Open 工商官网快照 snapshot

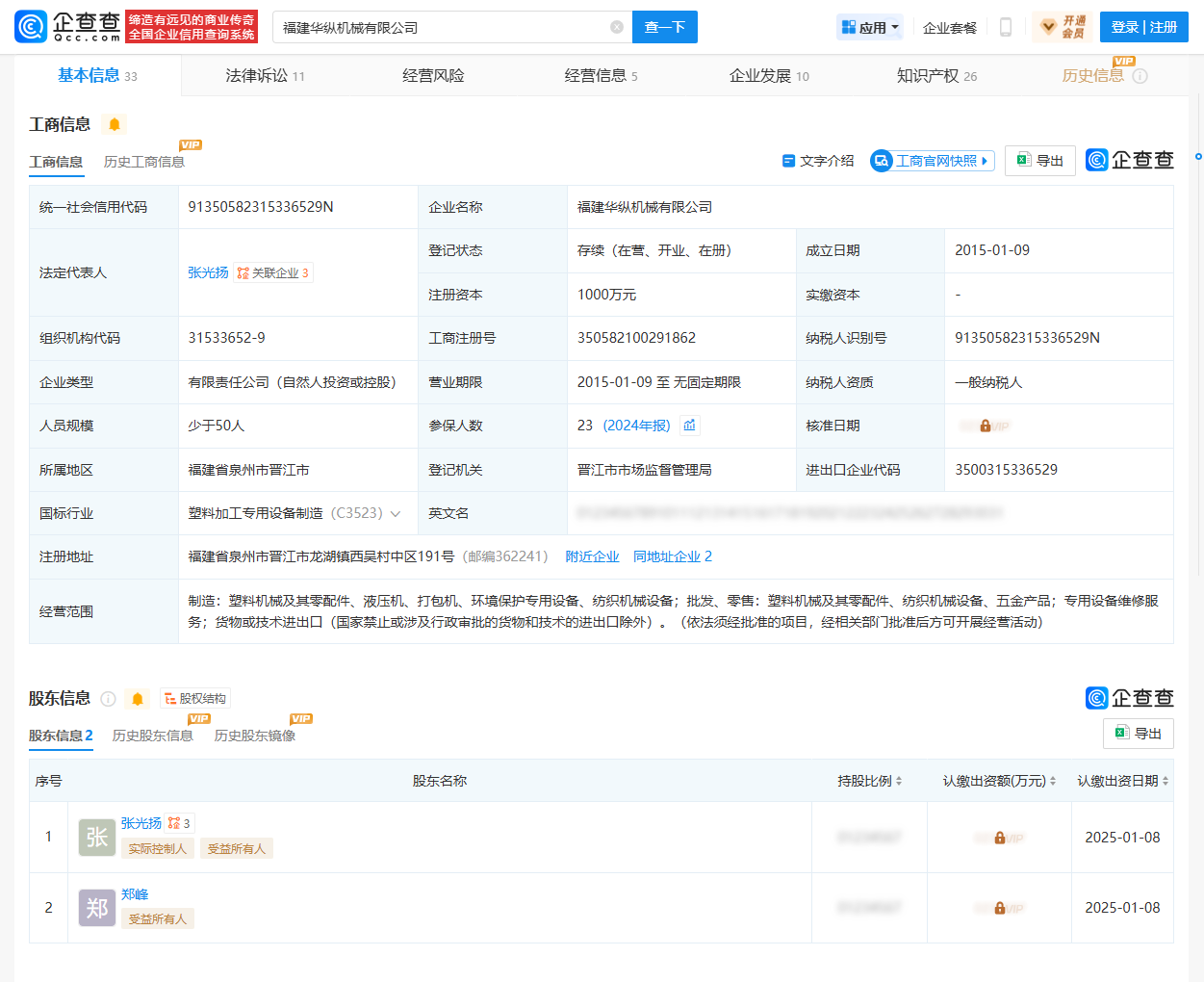[x=932, y=161]
